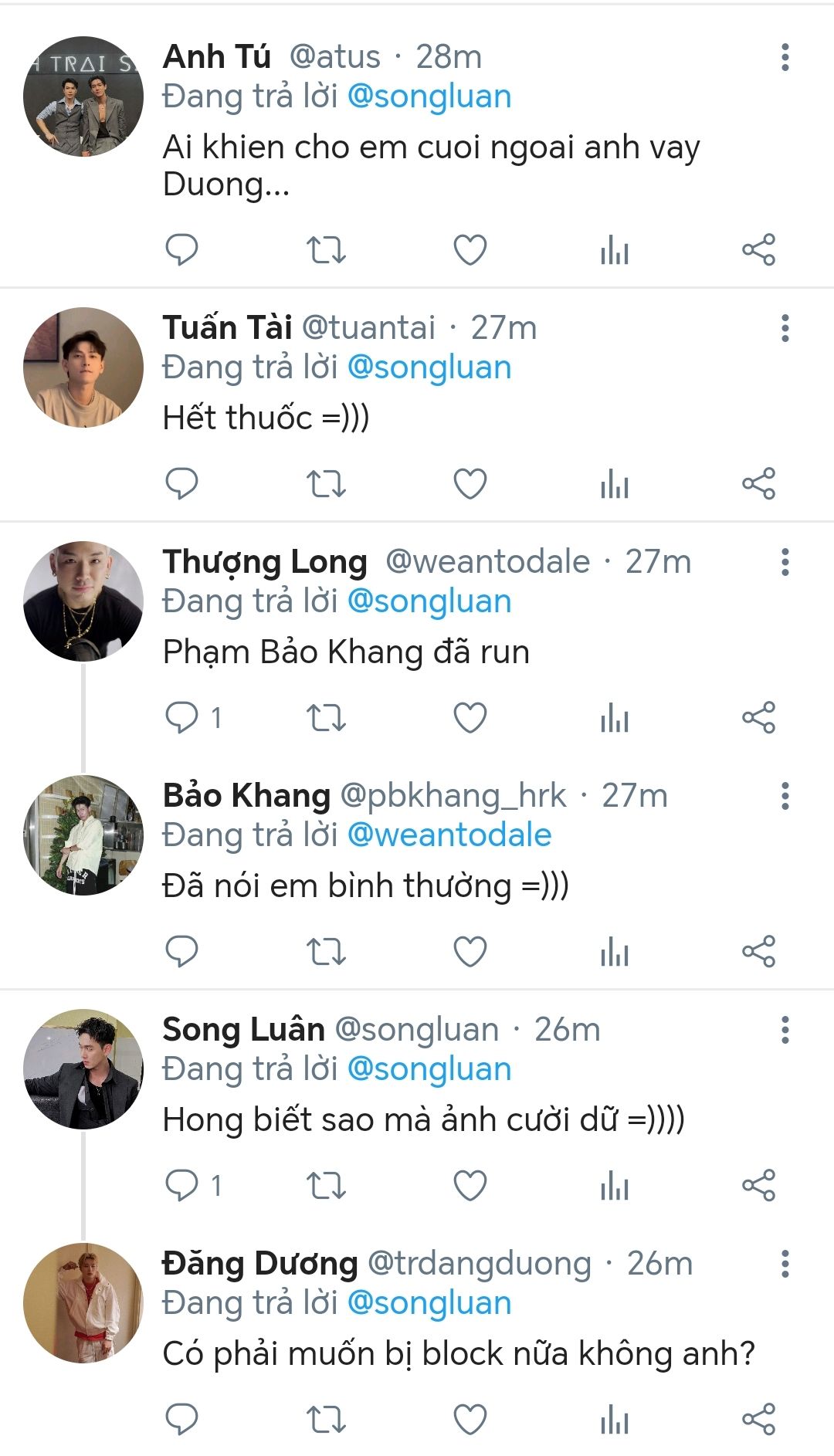Open three-dot menu on Tuấn Tài's tweet
The width and height of the screenshot is (834, 1456).
(785, 328)
